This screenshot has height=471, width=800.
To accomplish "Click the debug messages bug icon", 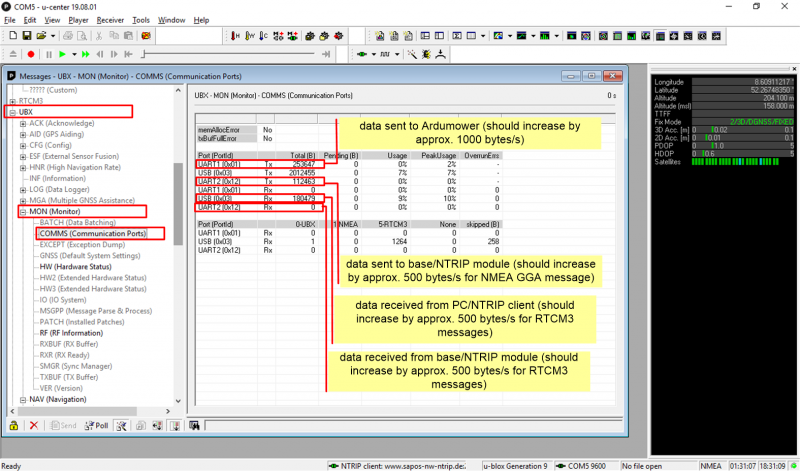I will tap(427, 54).
